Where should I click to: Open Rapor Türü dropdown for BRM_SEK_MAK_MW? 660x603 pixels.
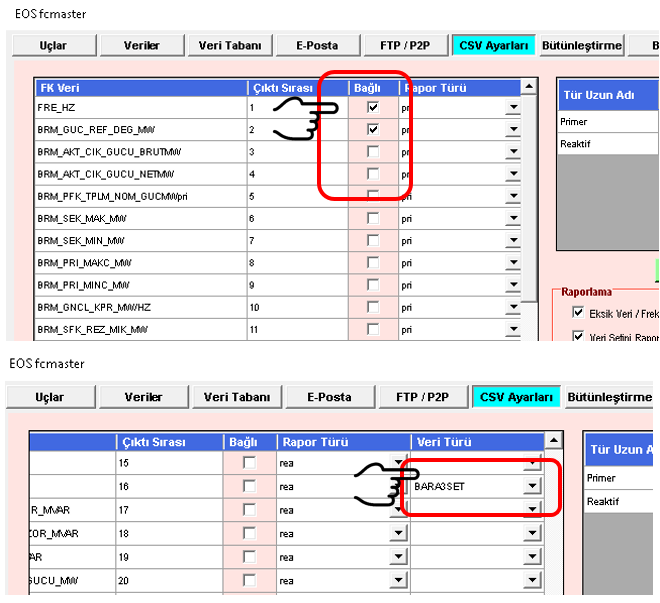point(513,218)
